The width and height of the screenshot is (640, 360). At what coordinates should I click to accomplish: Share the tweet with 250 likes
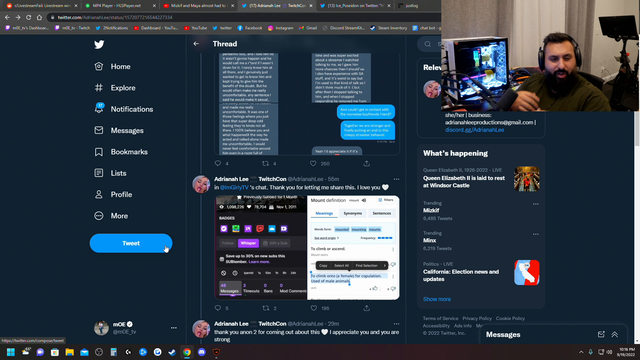pyautogui.click(x=367, y=163)
